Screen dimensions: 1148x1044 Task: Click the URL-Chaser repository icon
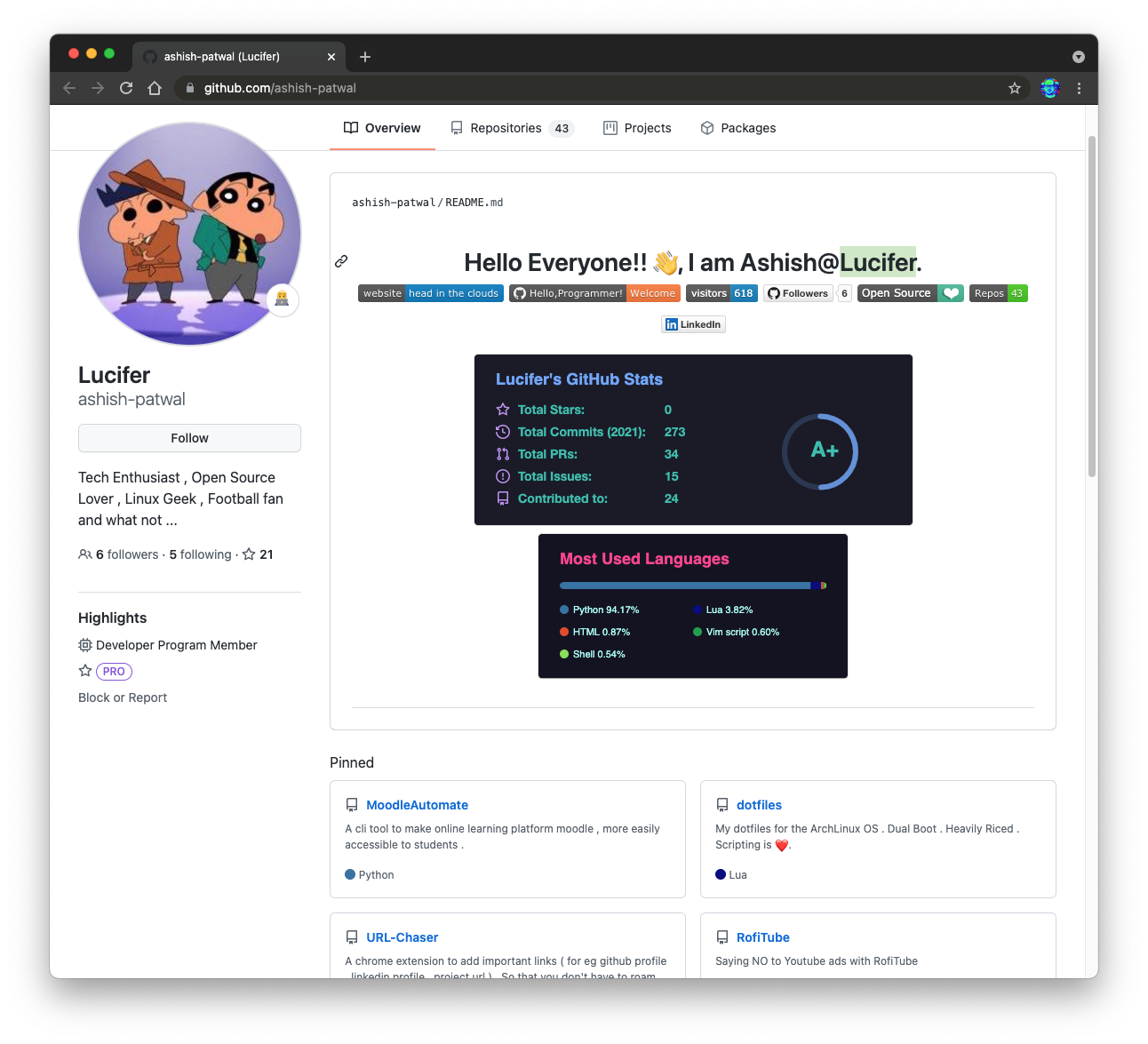click(352, 937)
